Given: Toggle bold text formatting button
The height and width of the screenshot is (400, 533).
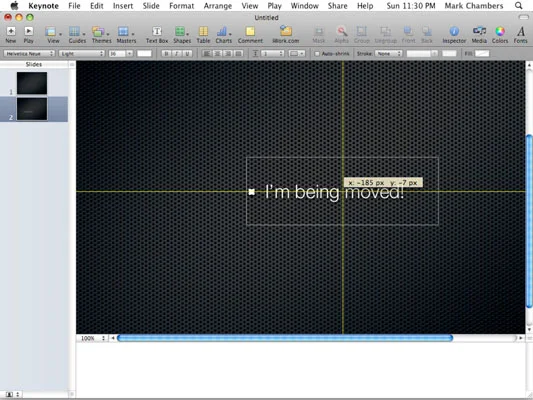Looking at the screenshot, I should pyautogui.click(x=166, y=54).
